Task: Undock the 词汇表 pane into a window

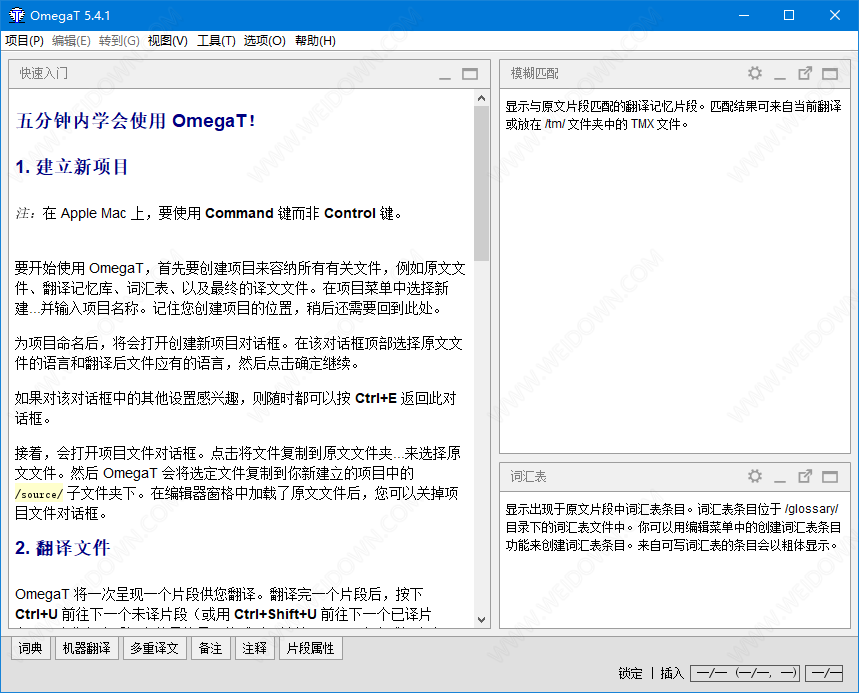Action: click(x=805, y=476)
